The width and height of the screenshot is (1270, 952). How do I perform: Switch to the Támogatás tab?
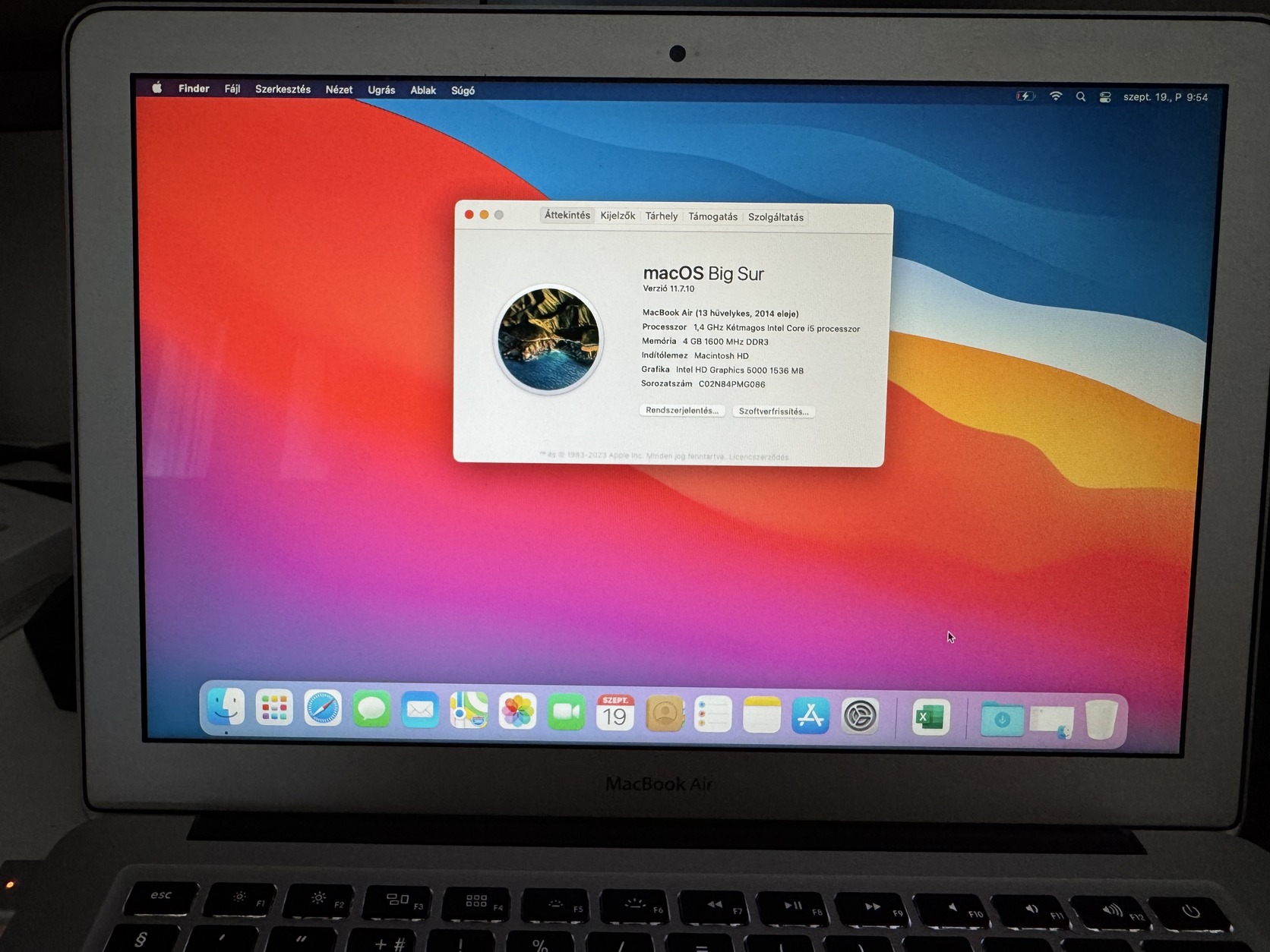tap(712, 216)
